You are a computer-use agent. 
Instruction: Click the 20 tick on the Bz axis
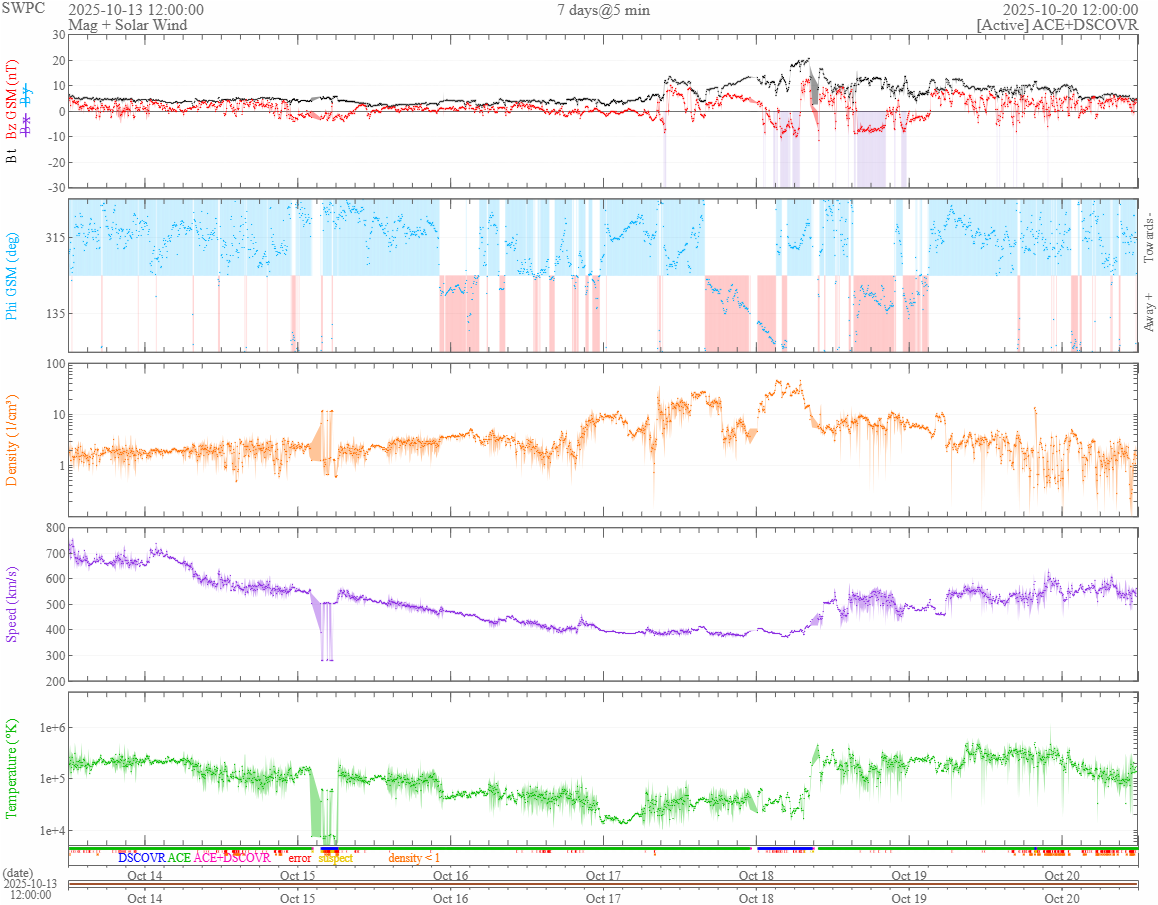59,61
